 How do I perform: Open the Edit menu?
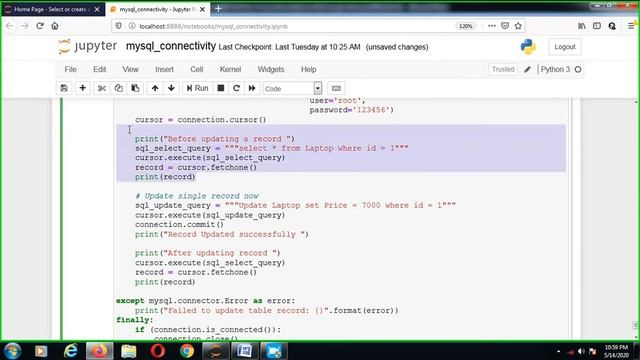[x=99, y=69]
